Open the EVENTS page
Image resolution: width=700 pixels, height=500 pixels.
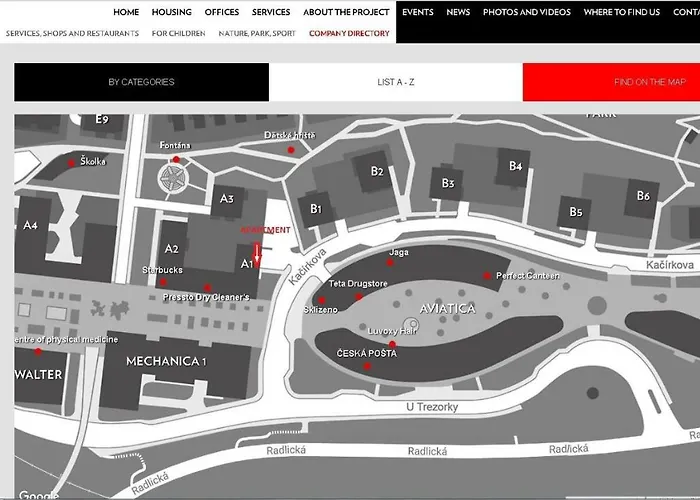click(x=417, y=12)
